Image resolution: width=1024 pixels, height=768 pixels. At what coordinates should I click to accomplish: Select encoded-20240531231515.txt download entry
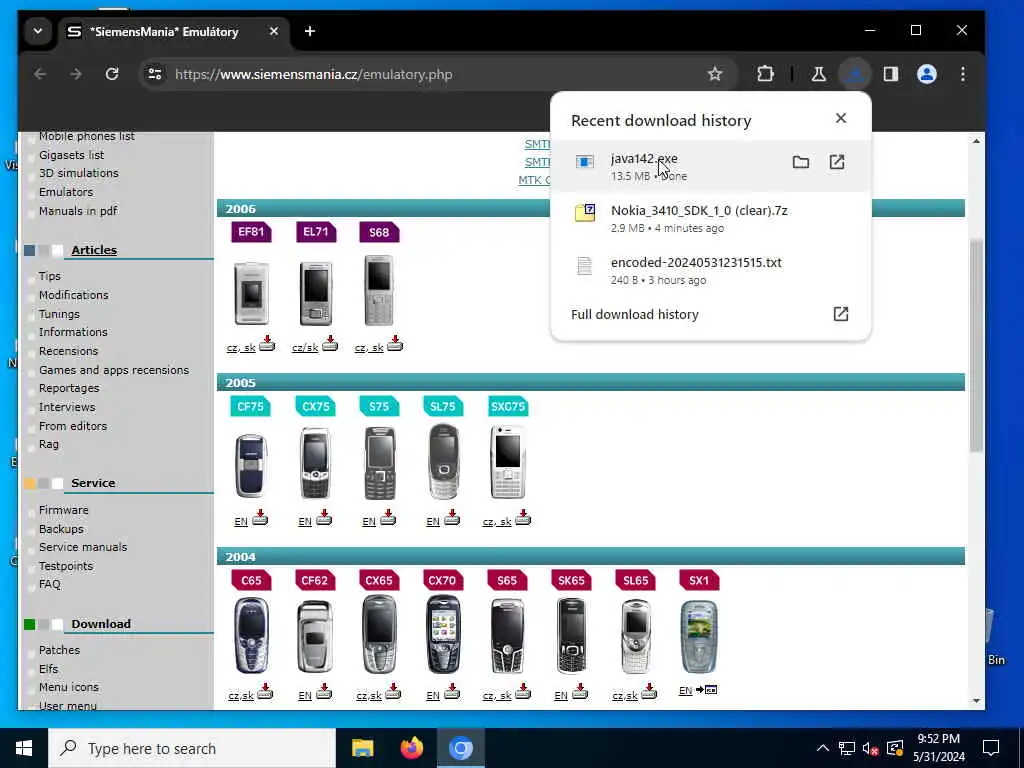coord(711,270)
